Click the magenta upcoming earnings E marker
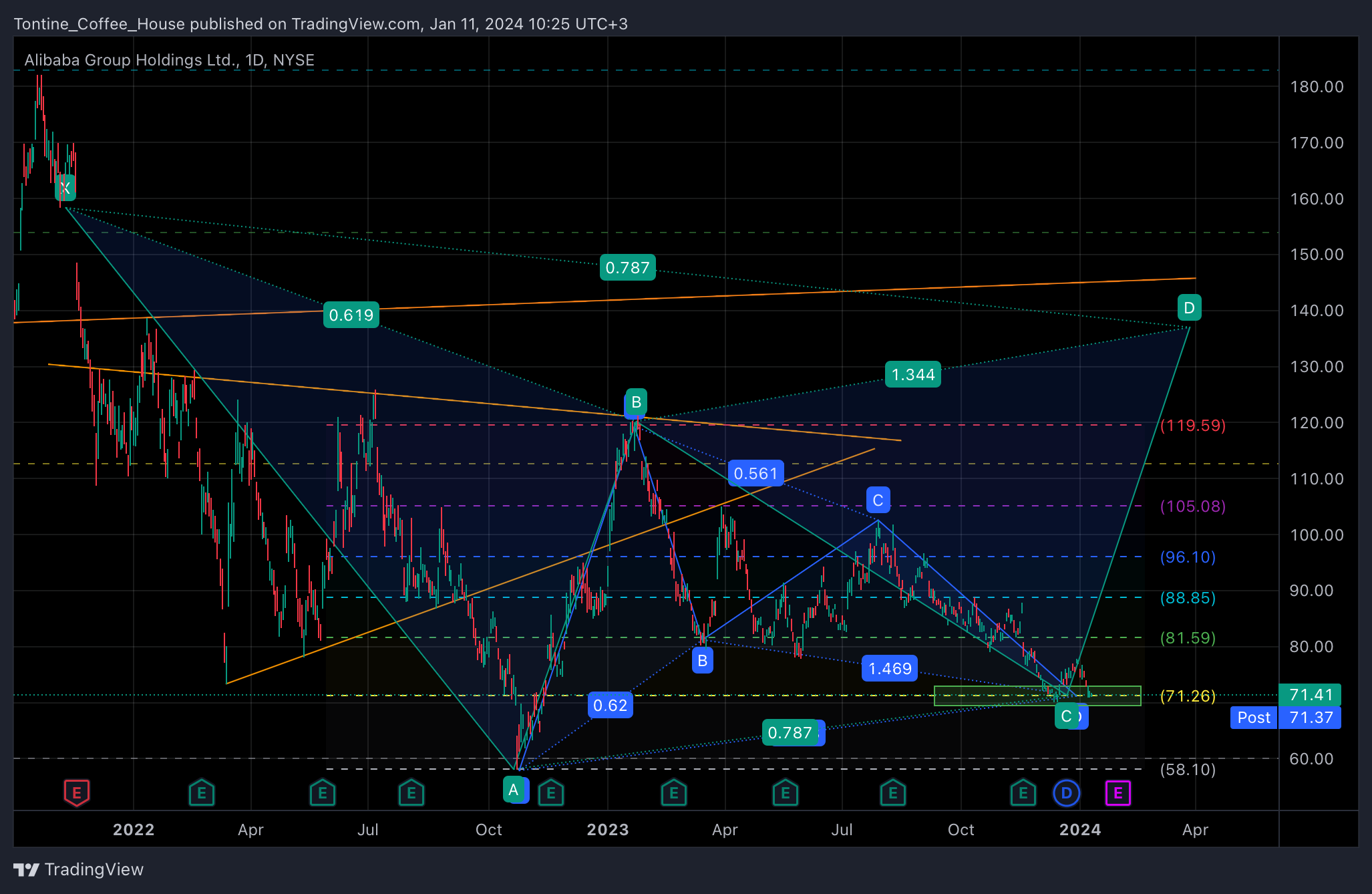1372x894 pixels. pos(1118,793)
